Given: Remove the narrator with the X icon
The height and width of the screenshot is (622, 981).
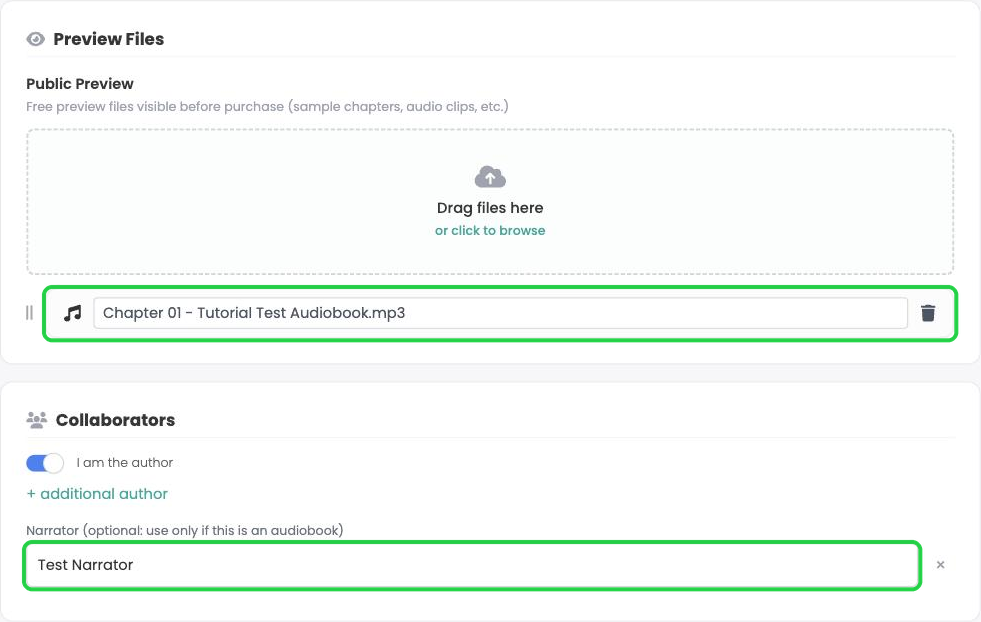Looking at the screenshot, I should [x=940, y=564].
